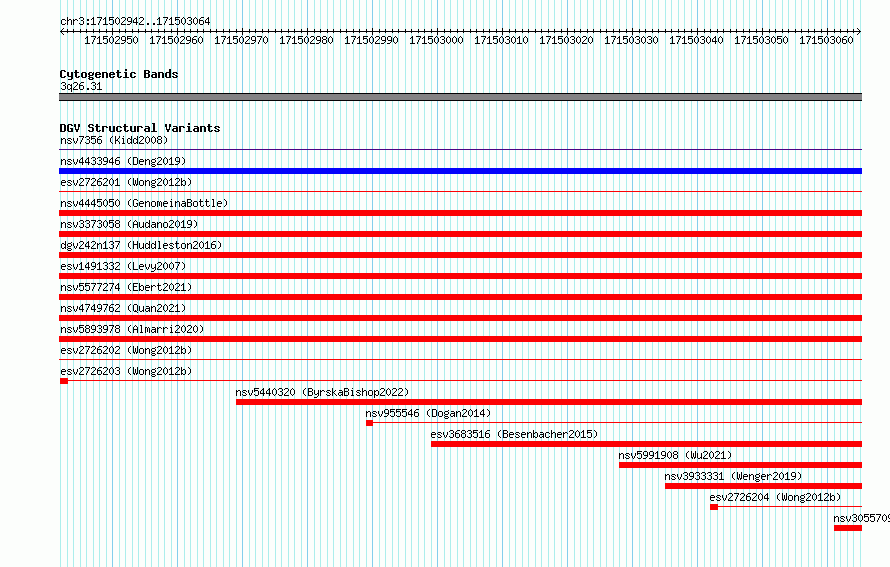Click the red nsv5577274 (Ebert2021) bar
890x567 pixels.
460,297
